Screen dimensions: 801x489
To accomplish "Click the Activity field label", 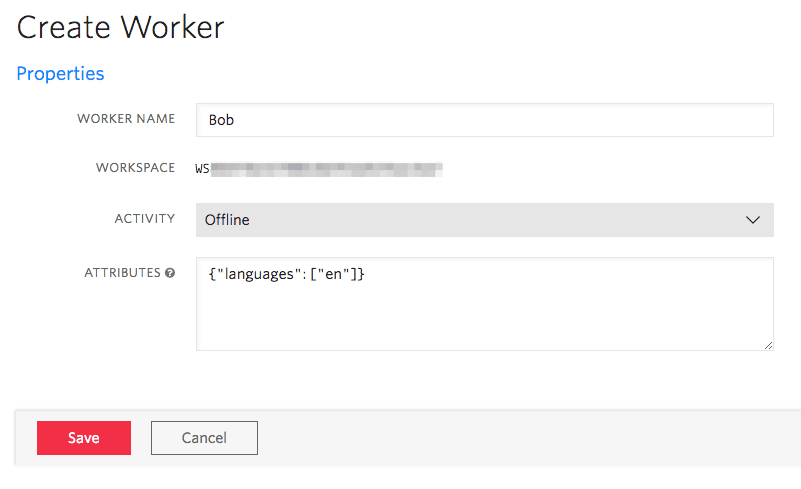I will pos(145,219).
